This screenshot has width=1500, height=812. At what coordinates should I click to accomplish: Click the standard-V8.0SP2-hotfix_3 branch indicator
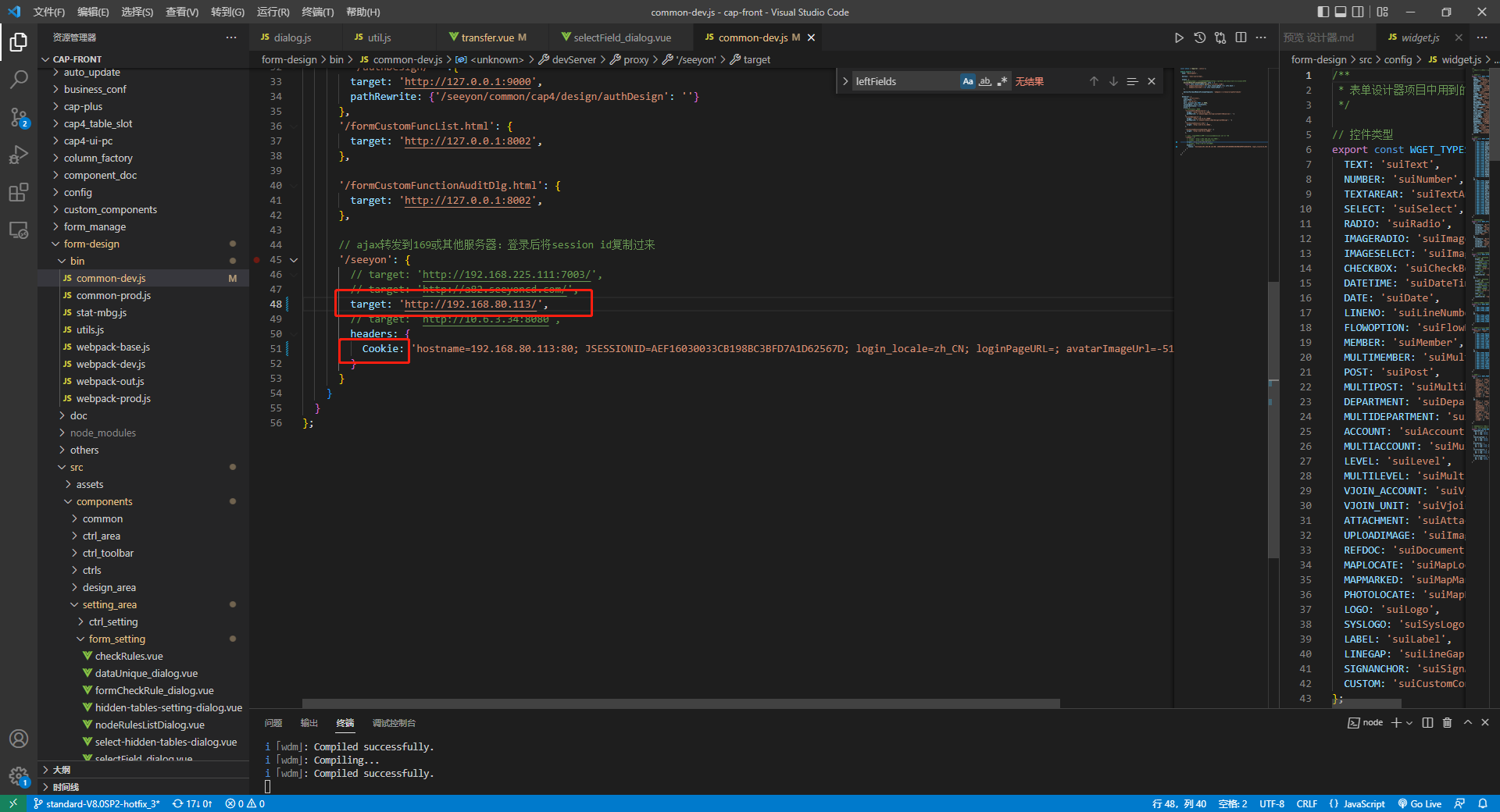(97, 803)
